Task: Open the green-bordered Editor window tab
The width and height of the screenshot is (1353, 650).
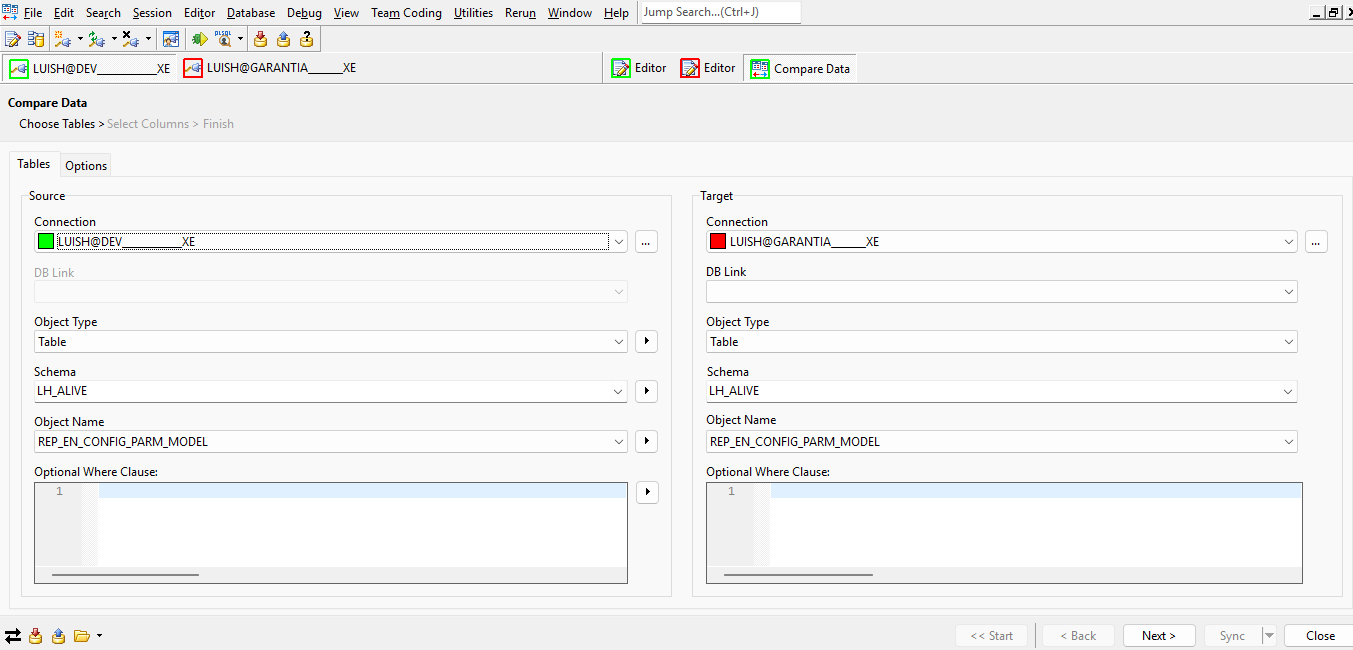Action: (x=639, y=68)
